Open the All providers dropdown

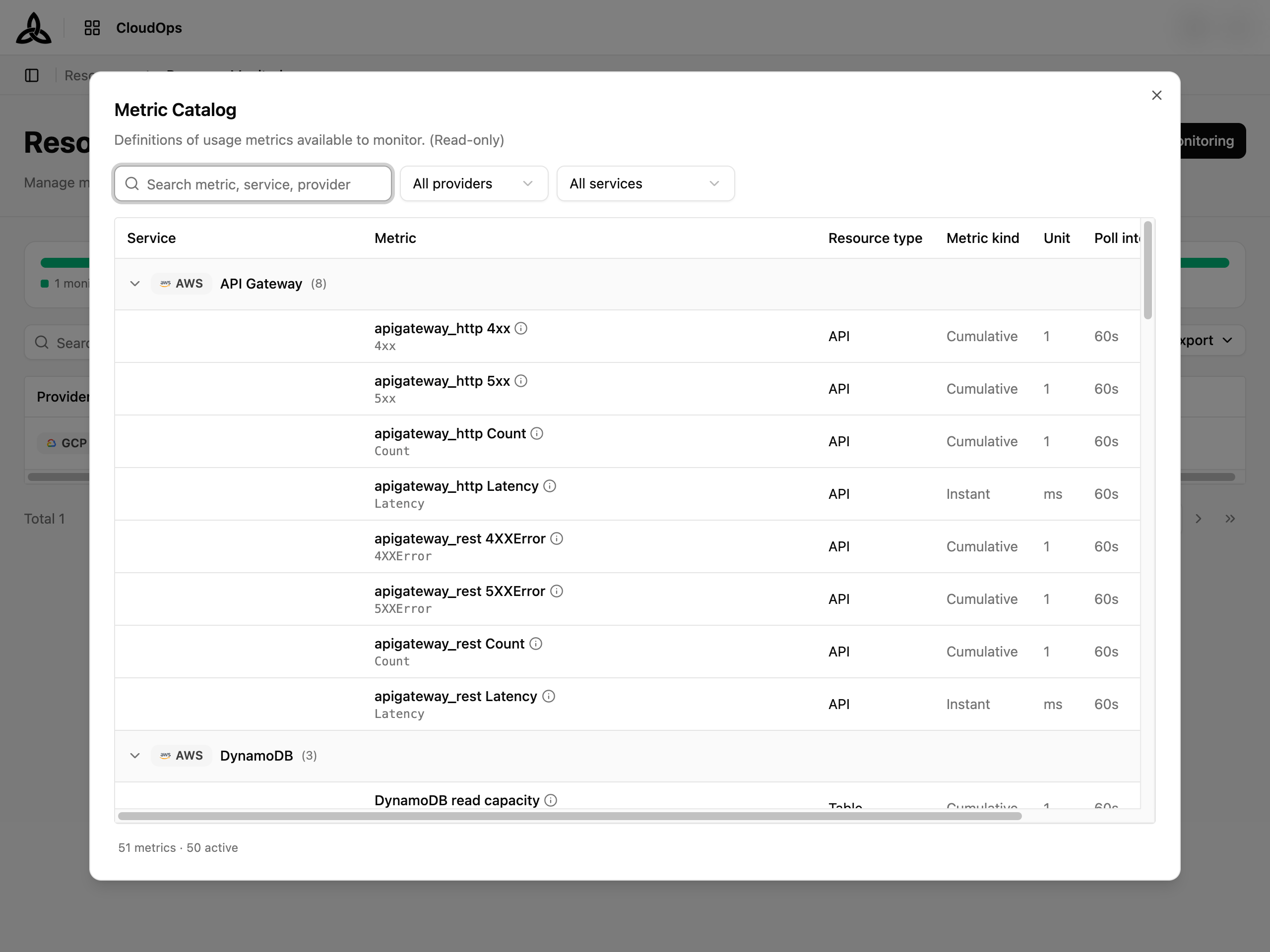(x=474, y=183)
